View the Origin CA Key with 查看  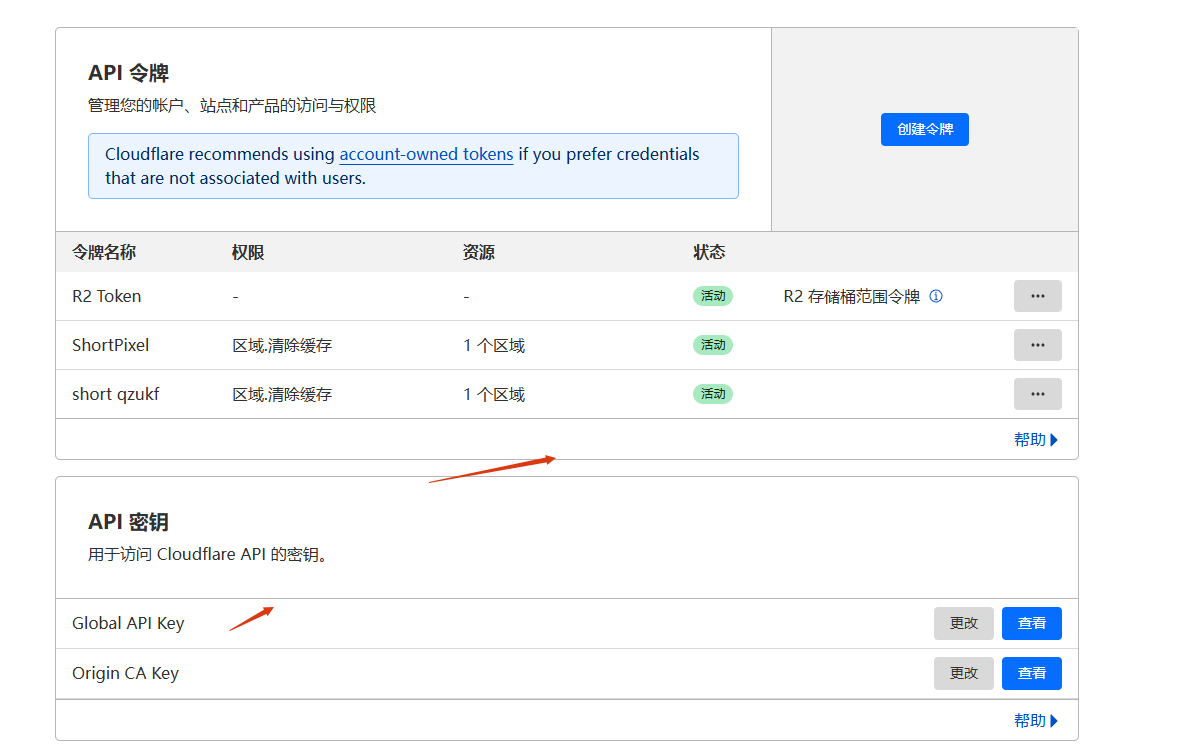(1031, 674)
